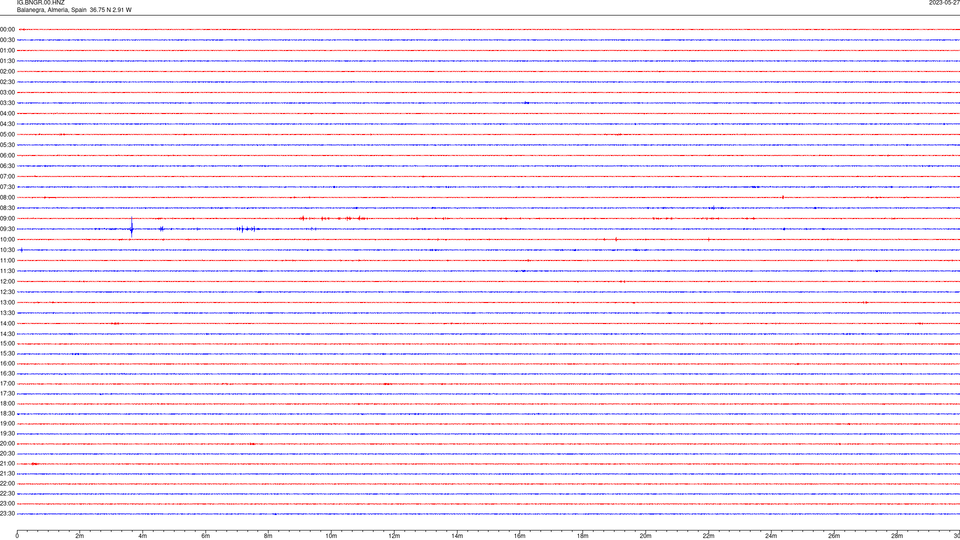This screenshot has width=960, height=540.
Task: Pick the 14m x-axis tick label
Action: coord(457,536)
